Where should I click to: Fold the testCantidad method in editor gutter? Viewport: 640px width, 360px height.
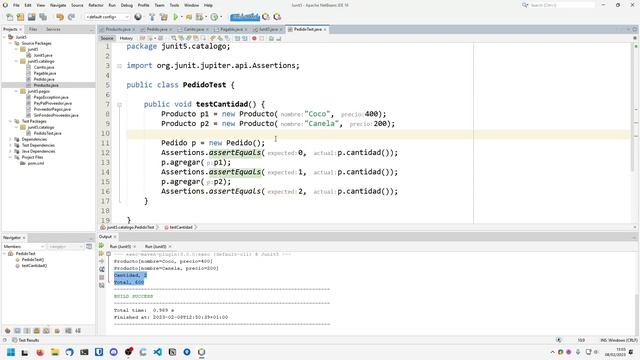120,104
